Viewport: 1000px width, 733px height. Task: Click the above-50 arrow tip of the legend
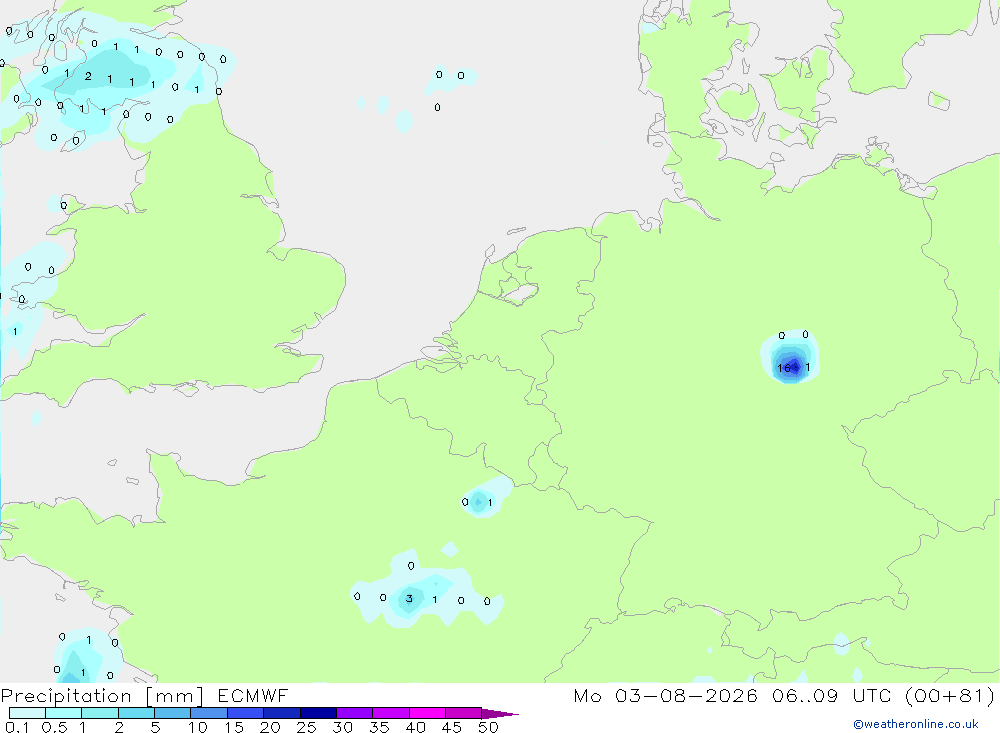[x=500, y=713]
